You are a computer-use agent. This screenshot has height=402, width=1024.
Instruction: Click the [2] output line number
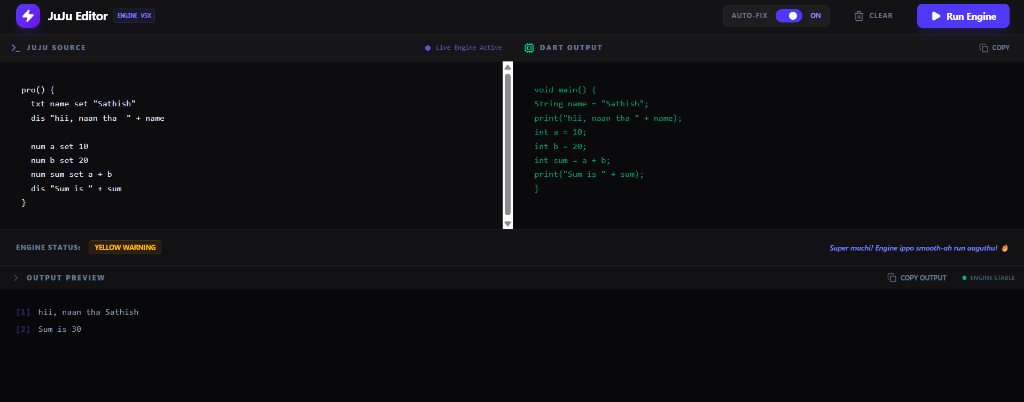[x=23, y=330]
